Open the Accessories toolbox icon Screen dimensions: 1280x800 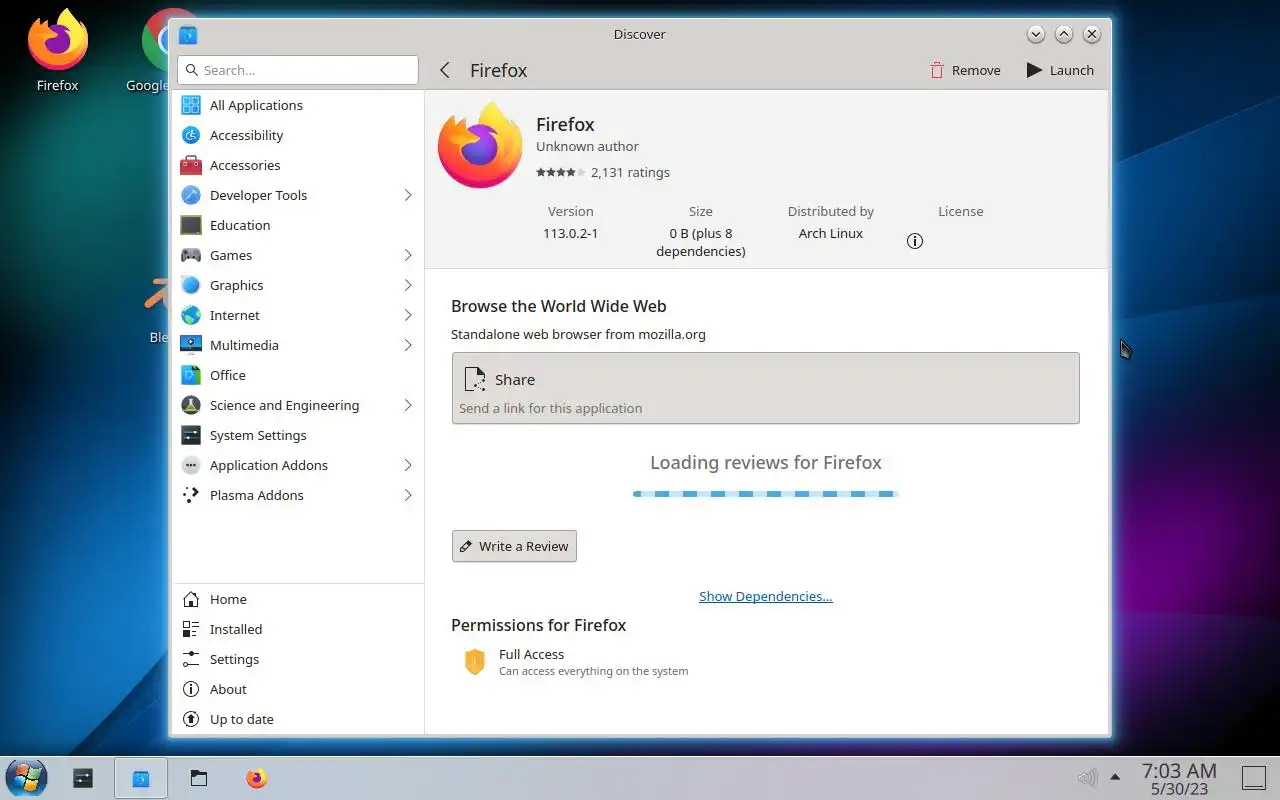click(x=191, y=165)
